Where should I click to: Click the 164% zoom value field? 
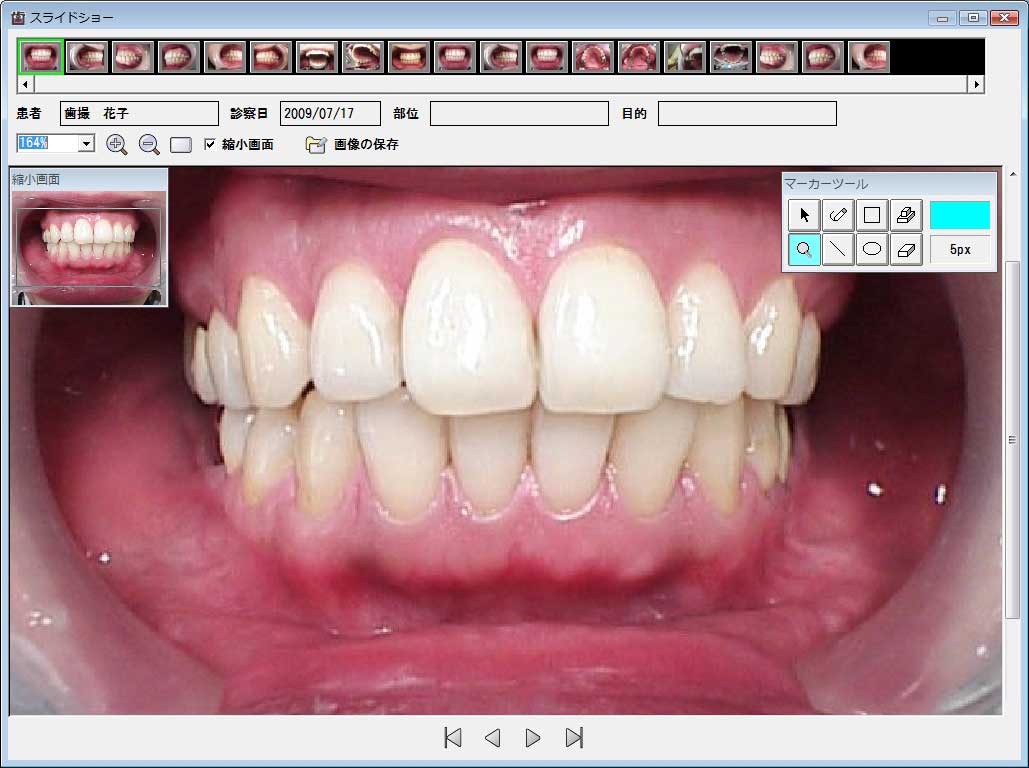(47, 143)
